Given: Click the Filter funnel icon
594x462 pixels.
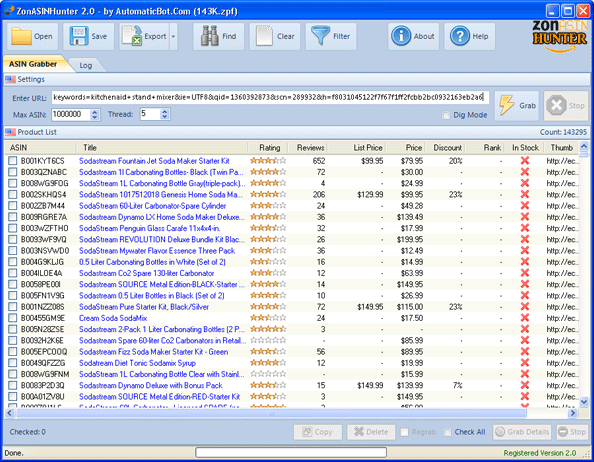Looking at the screenshot, I should (x=320, y=36).
